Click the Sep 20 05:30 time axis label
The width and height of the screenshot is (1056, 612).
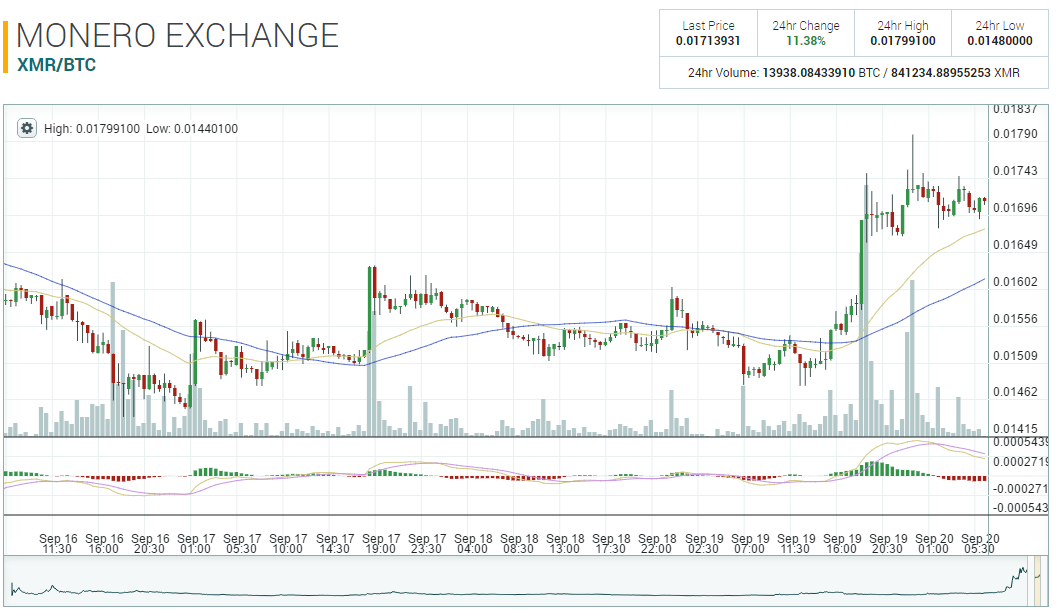981,543
